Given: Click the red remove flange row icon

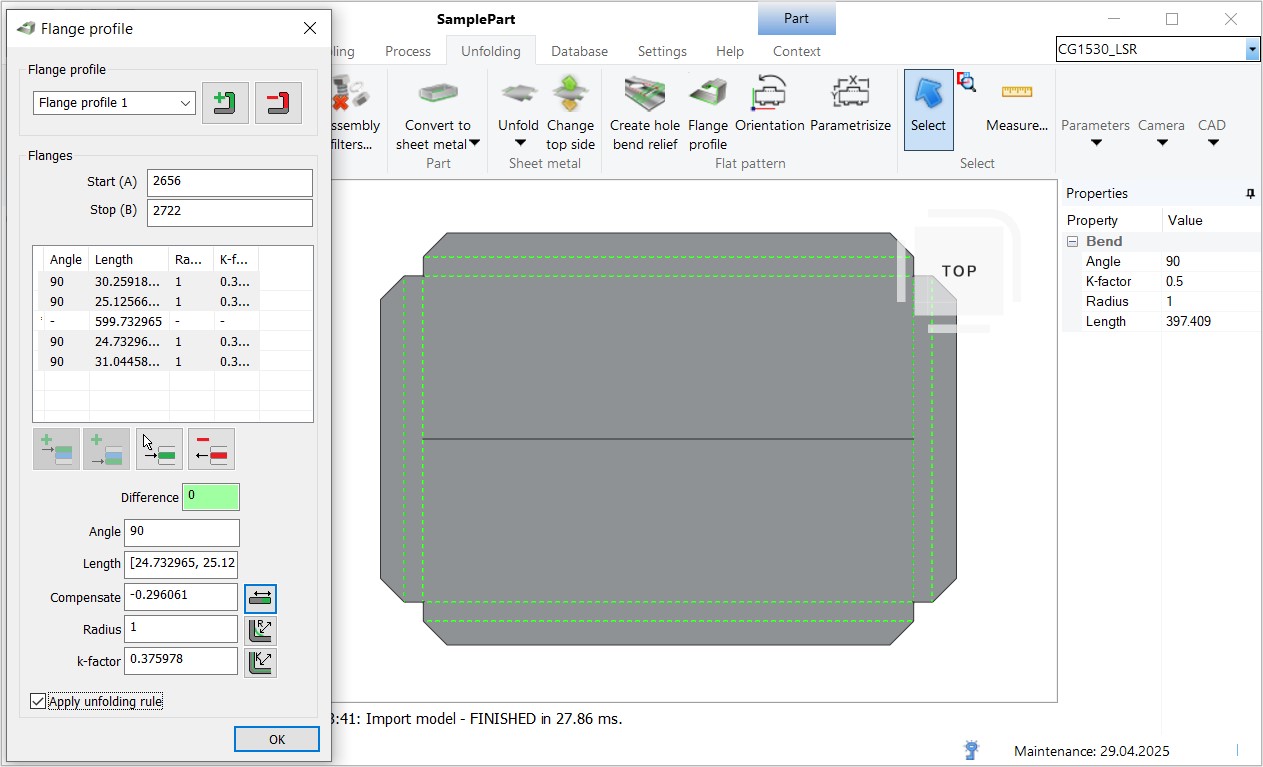Looking at the screenshot, I should 211,449.
